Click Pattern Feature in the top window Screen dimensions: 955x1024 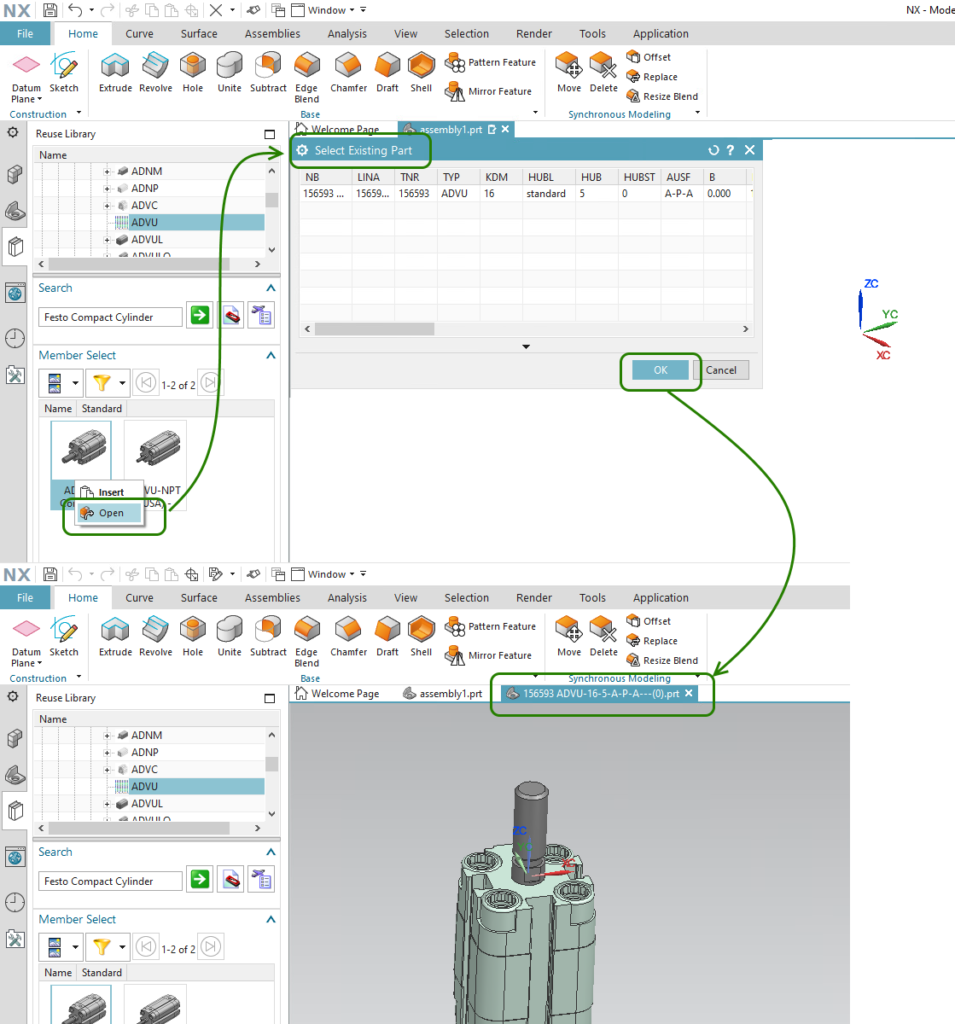[491, 63]
